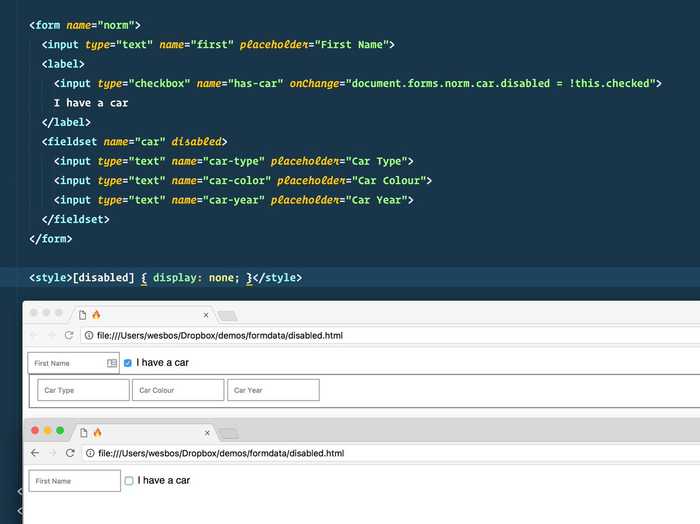Reload page in the lower browser window
Viewport: 700px width, 524px height.
coord(70,453)
